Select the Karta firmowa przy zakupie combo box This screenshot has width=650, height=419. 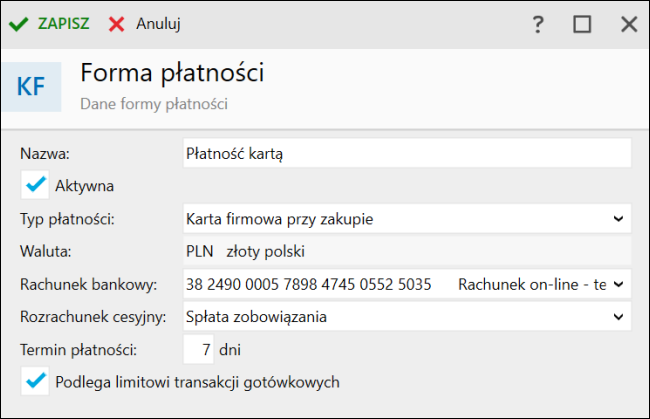(x=407, y=218)
